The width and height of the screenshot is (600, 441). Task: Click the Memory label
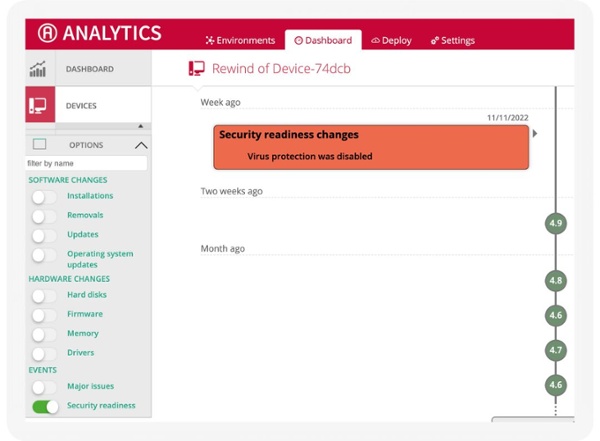click(83, 333)
